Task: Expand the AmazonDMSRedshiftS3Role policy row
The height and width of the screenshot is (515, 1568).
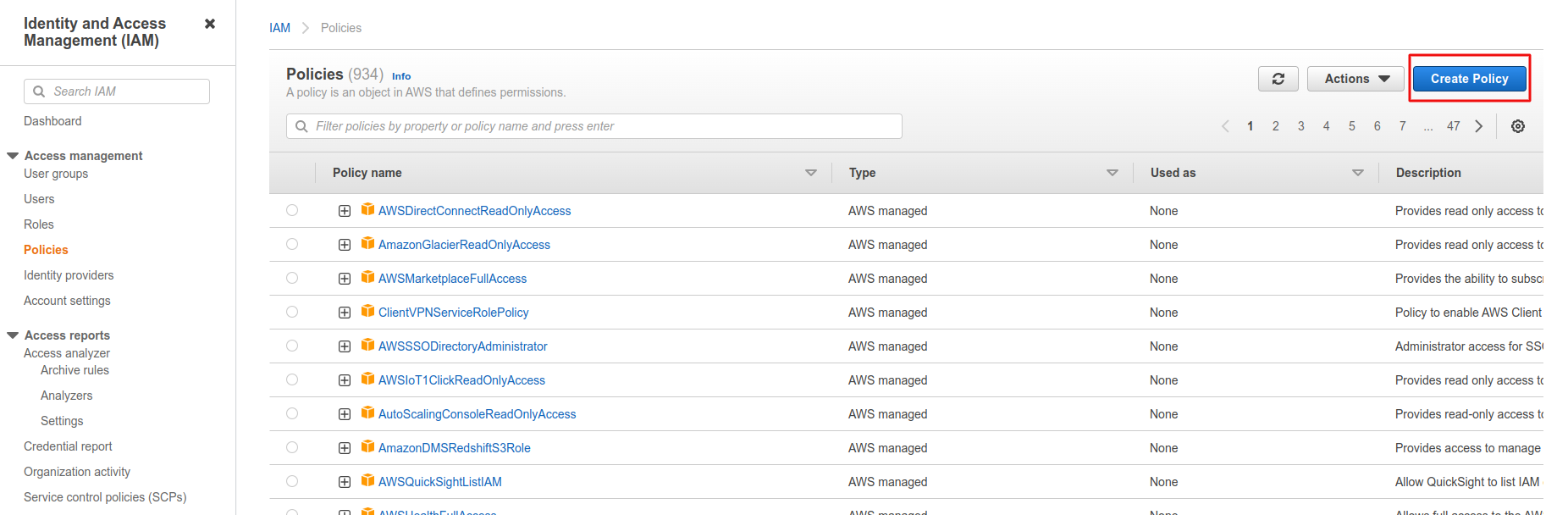Action: [345, 448]
